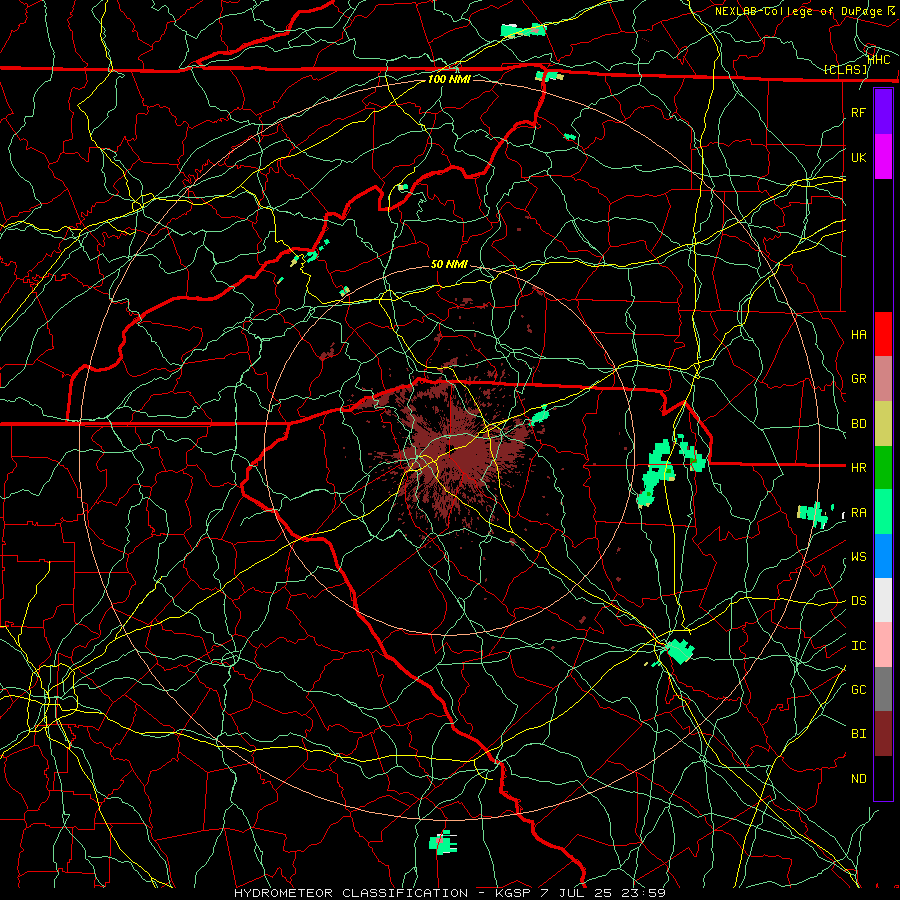The height and width of the screenshot is (900, 900).
Task: Click the 50 NMI range ring label
Action: 449,264
